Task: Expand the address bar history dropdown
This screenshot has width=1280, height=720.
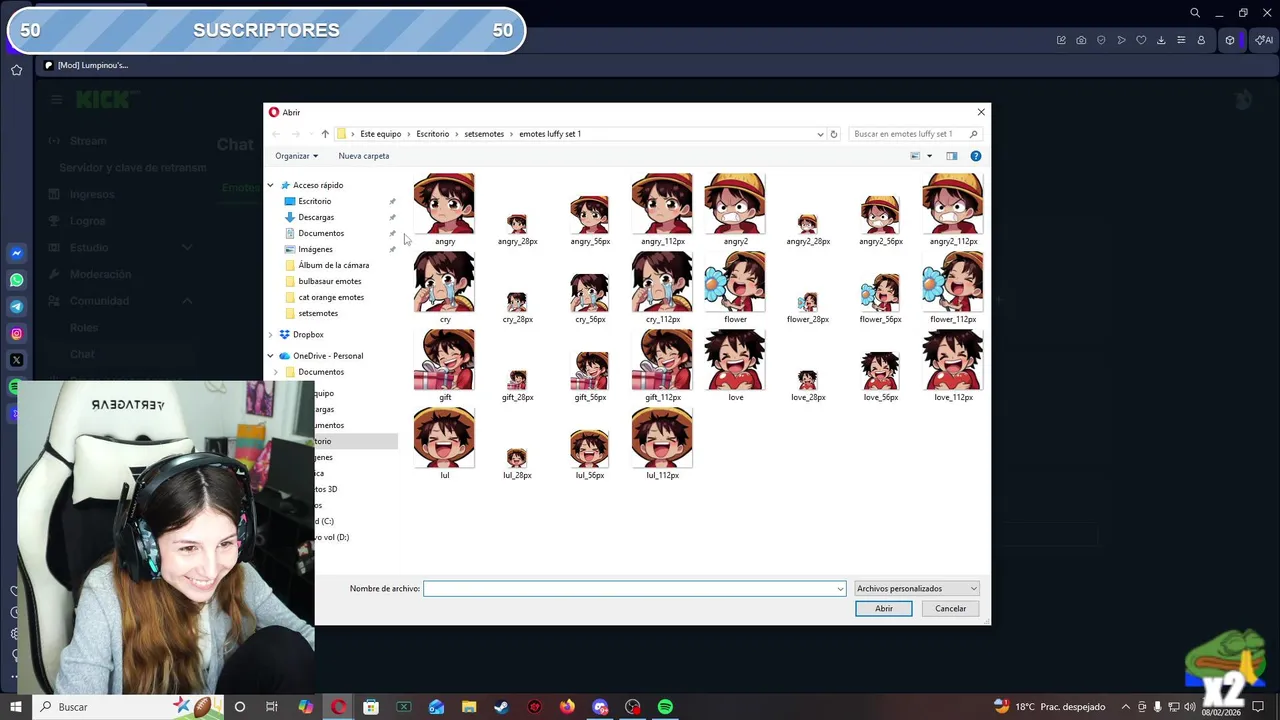Action: point(820,134)
